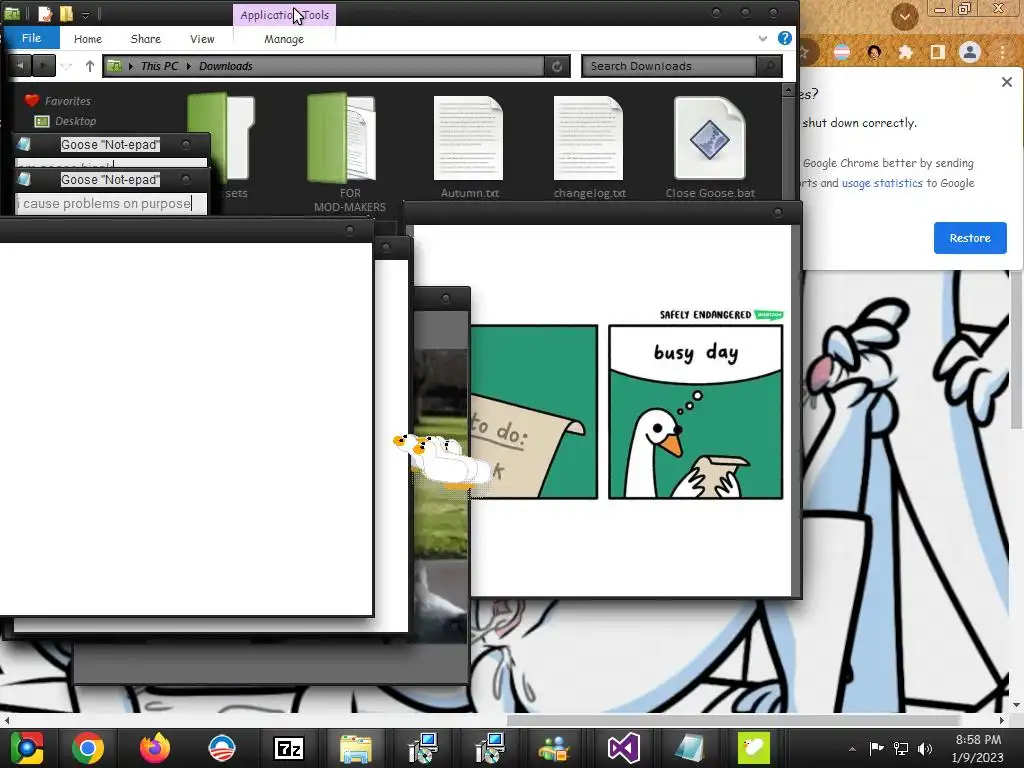Open the Chrome Extensions puzzle icon
The height and width of the screenshot is (768, 1024).
tap(905, 52)
